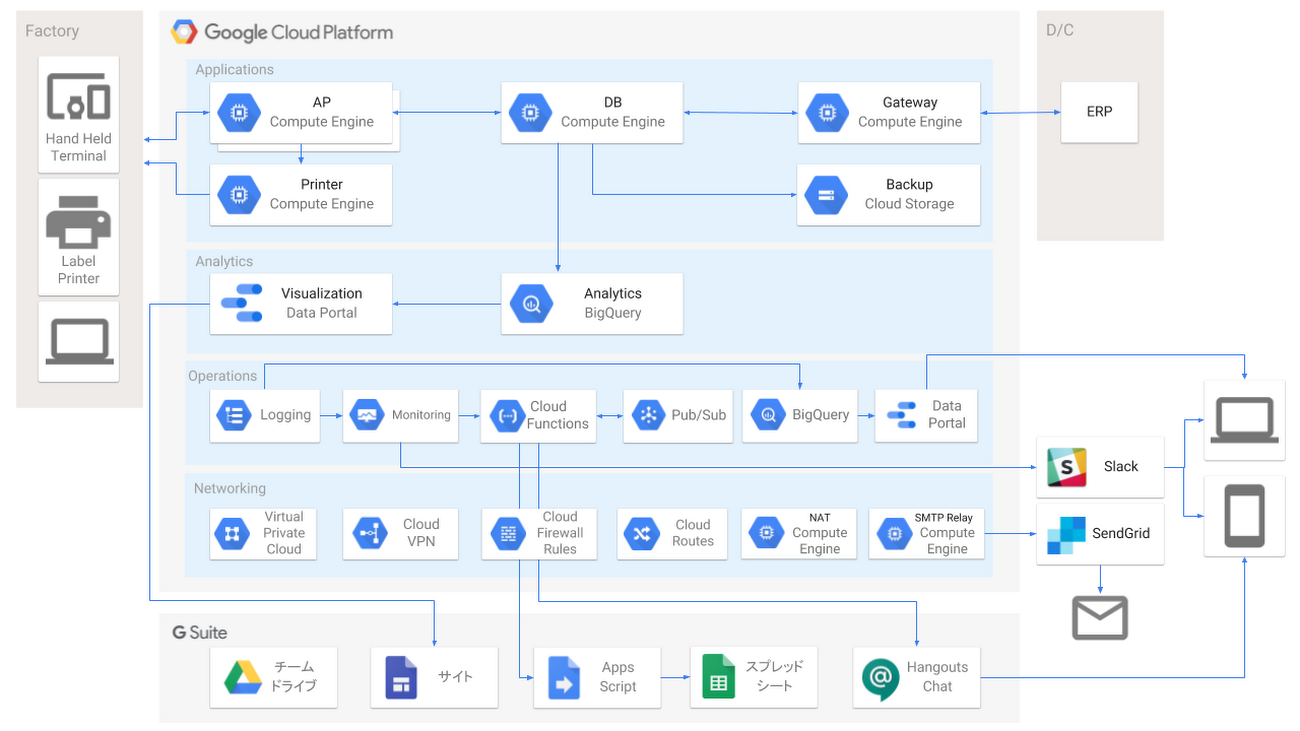The height and width of the screenshot is (731, 1300).
Task: Click the Visualization Data Portal icon
Action: pos(241,303)
